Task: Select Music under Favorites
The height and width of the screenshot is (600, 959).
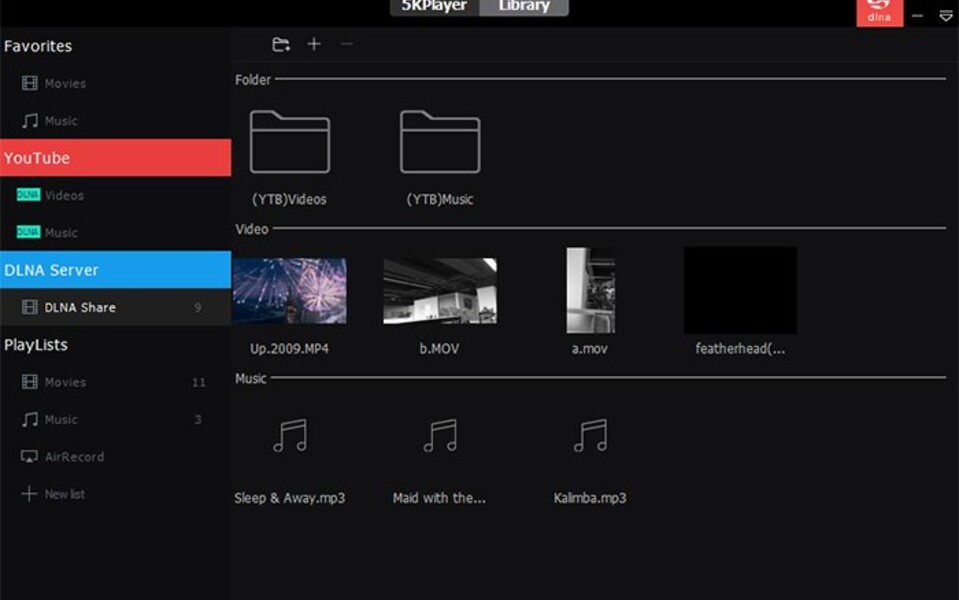Action: click(x=61, y=120)
